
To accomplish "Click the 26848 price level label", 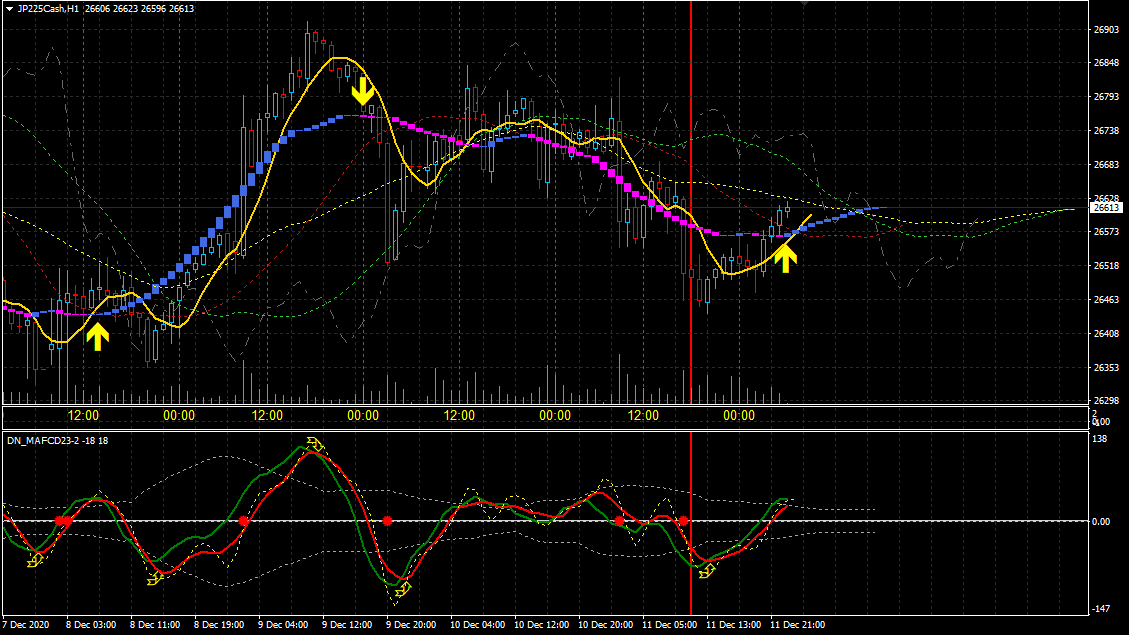I will coord(1106,63).
